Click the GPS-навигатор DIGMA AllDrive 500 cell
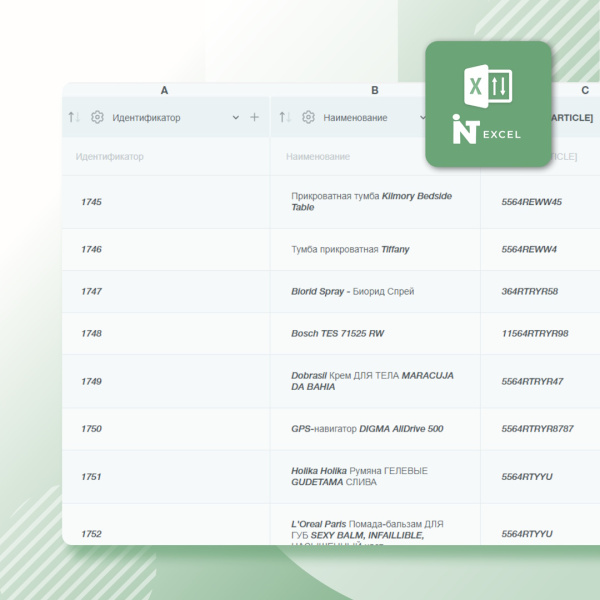This screenshot has width=600, height=600. click(x=366, y=429)
